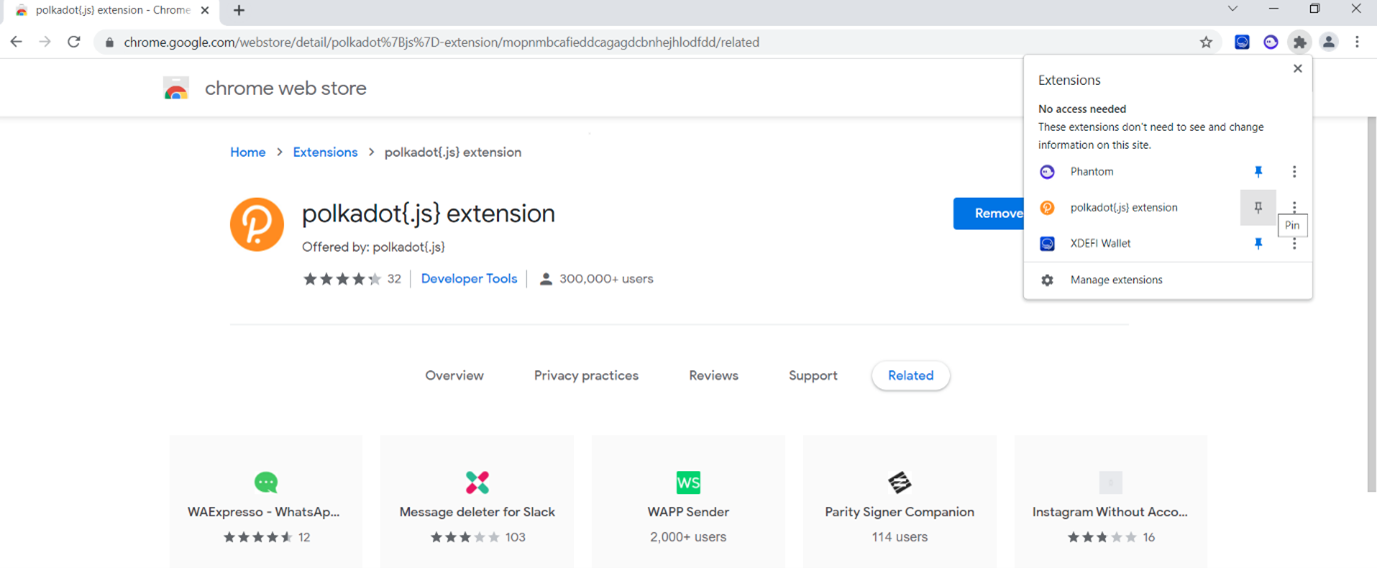The image size is (1377, 568).
Task: Open a new browser tab
Action: tap(239, 11)
